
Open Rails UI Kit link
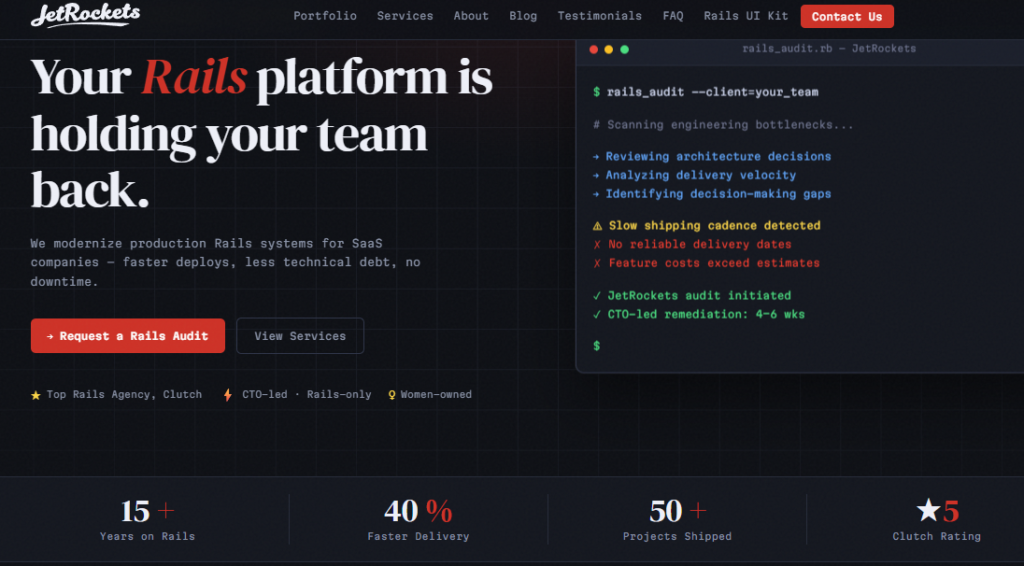pos(746,16)
